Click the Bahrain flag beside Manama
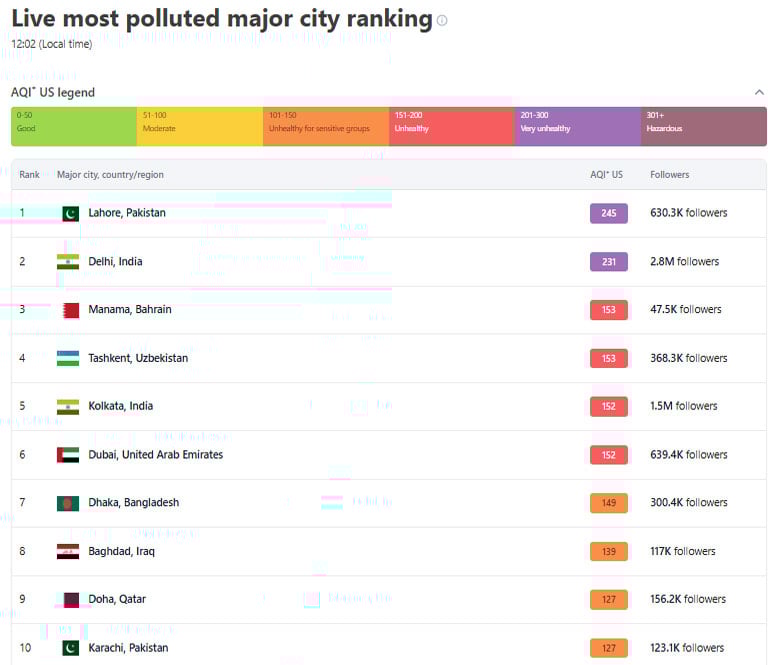Viewport: 770px width, 665px height. [x=69, y=310]
